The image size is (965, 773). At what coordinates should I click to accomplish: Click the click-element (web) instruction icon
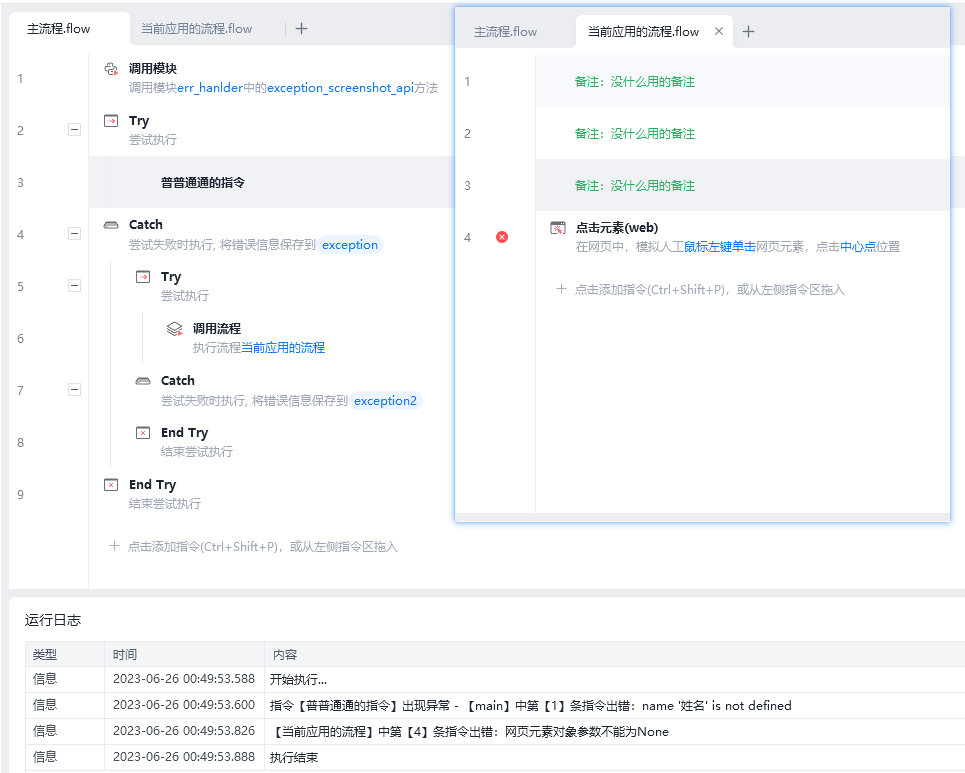tap(558, 228)
